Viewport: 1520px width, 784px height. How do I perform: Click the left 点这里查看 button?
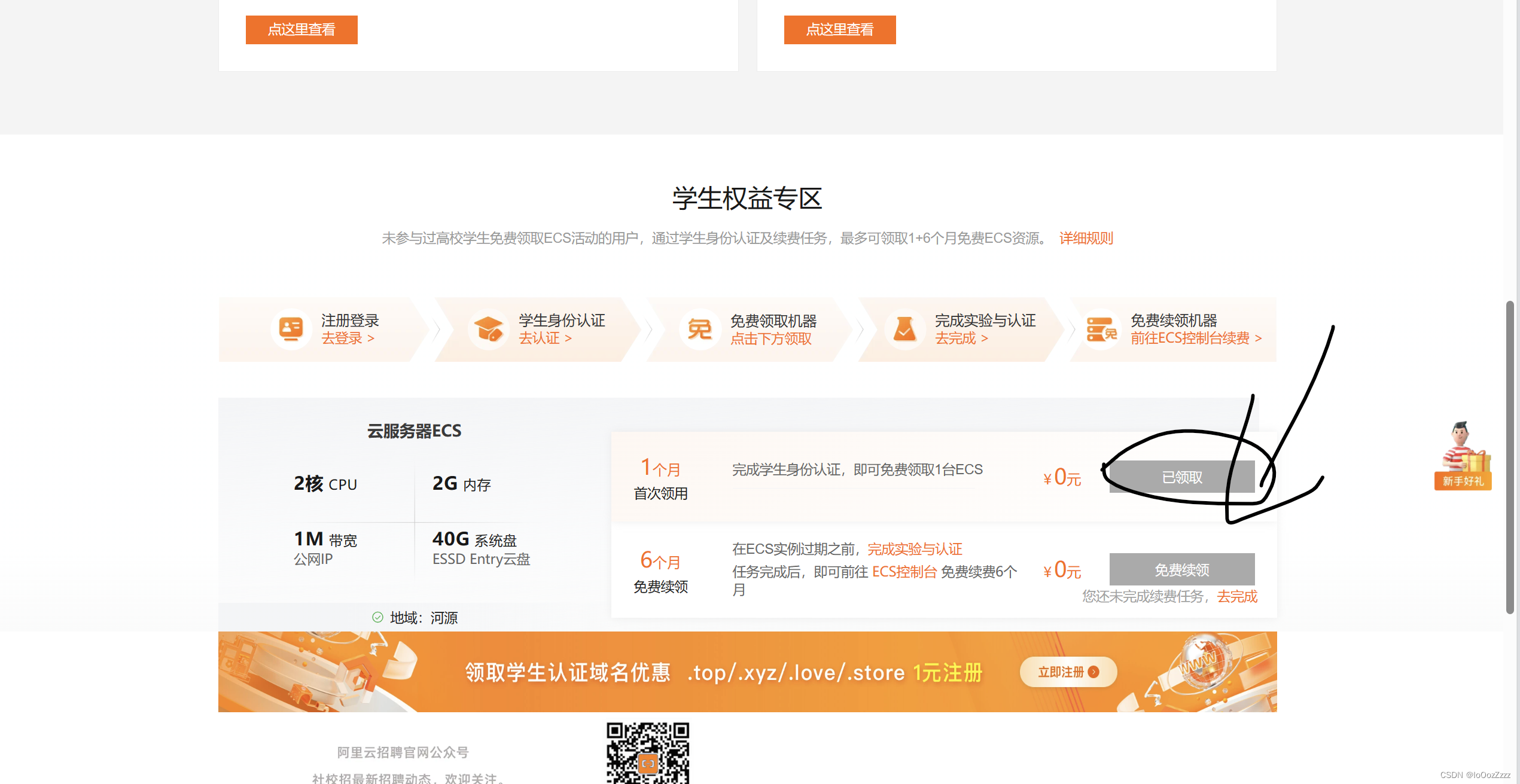point(301,30)
